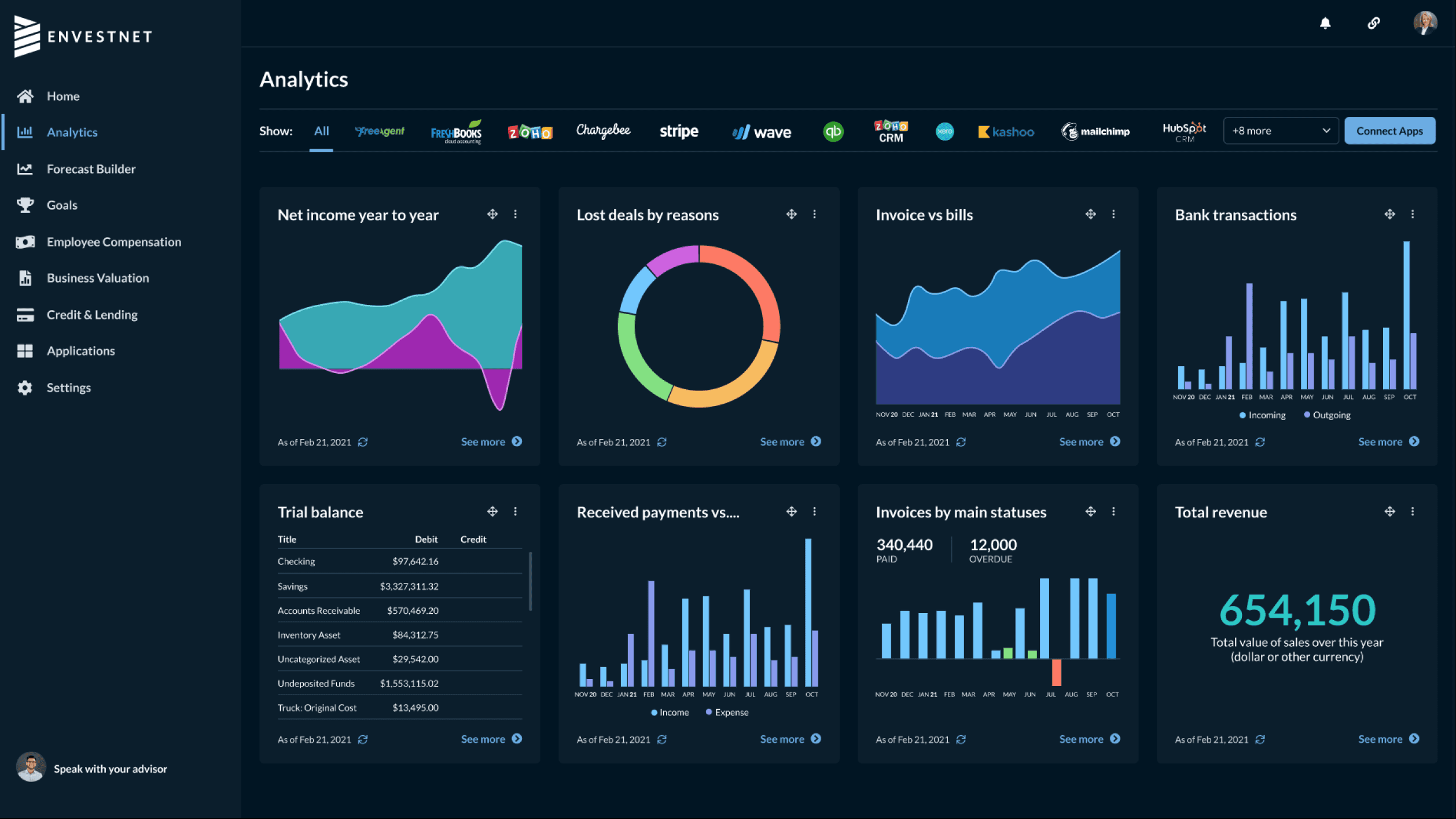Filter by FreeAgent app
Screen dimensions: 1456x819
click(x=380, y=131)
